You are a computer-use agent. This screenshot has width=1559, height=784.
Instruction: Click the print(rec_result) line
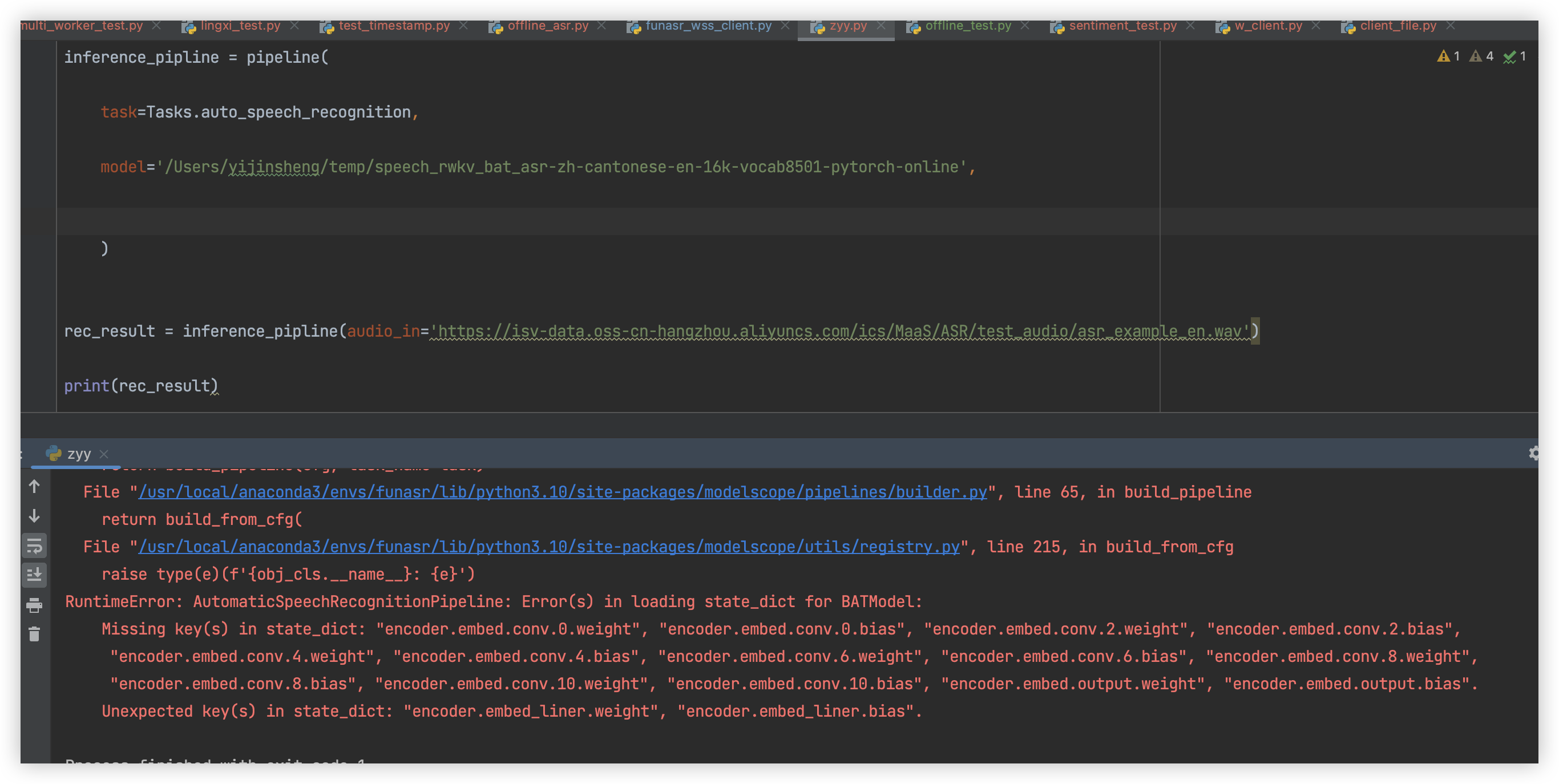point(141,386)
